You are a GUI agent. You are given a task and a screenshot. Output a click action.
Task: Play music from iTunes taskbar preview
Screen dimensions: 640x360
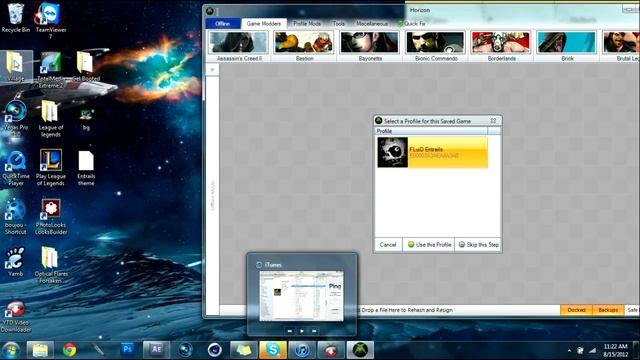[x=302, y=331]
